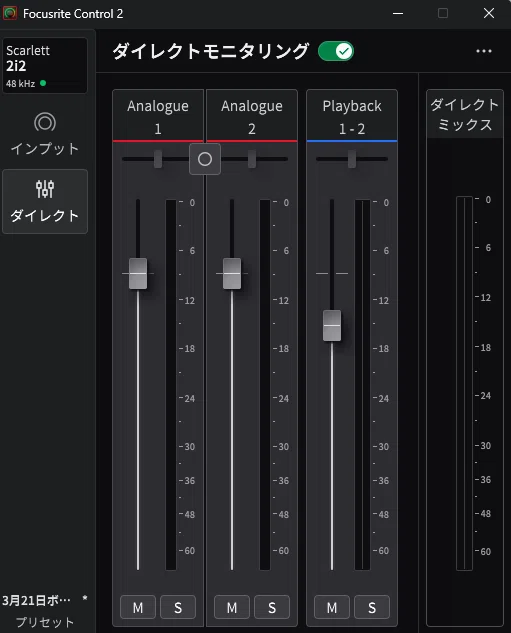Solo the Playback 1-2 channel

pyautogui.click(x=372, y=607)
